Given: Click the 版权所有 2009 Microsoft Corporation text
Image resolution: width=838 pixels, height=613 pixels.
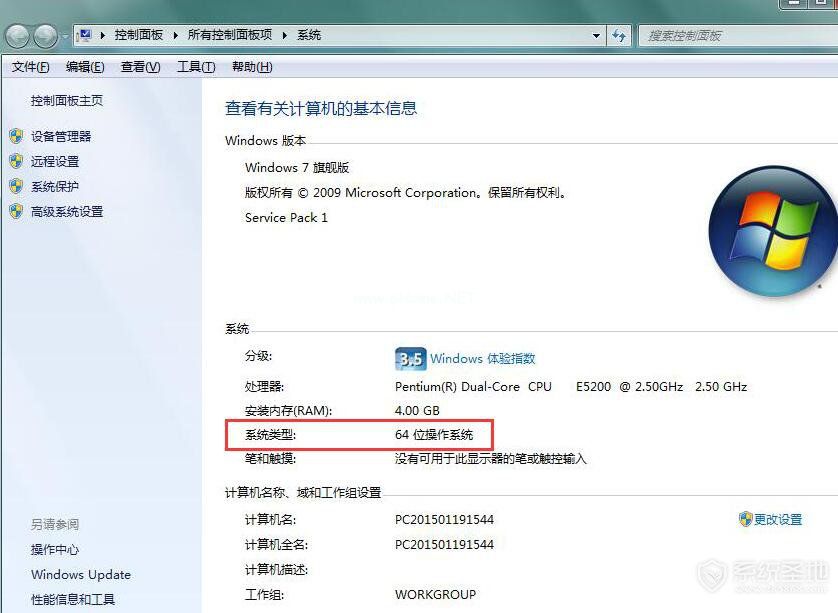Looking at the screenshot, I should tap(406, 192).
